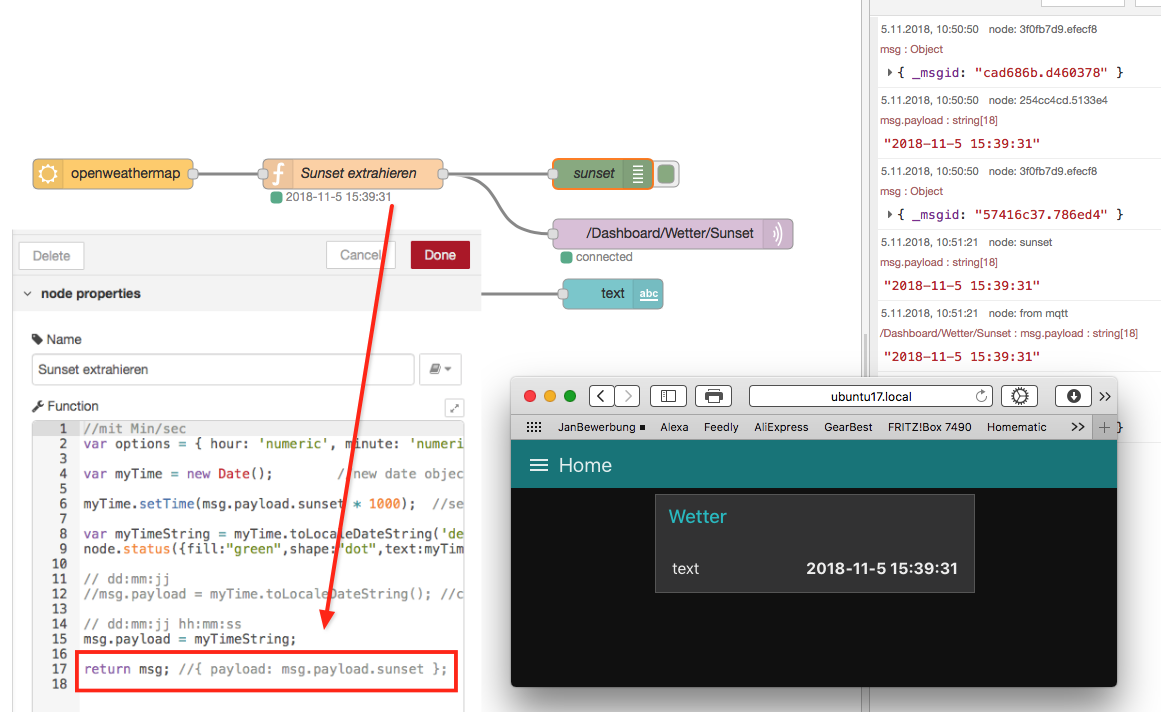Open the AliExpress bookmark
Viewport: 1161px width, 712px height.
click(x=781, y=427)
